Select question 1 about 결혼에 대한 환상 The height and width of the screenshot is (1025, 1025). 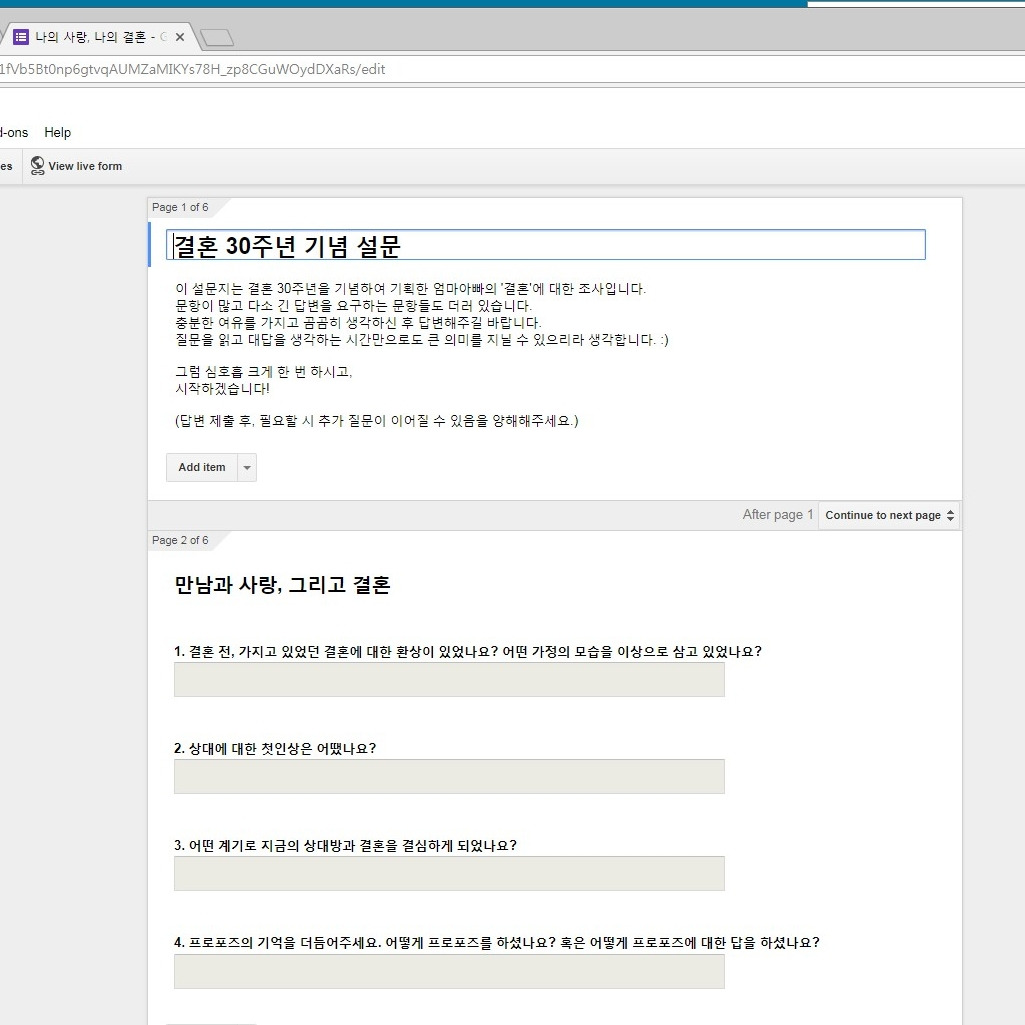[x=468, y=651]
